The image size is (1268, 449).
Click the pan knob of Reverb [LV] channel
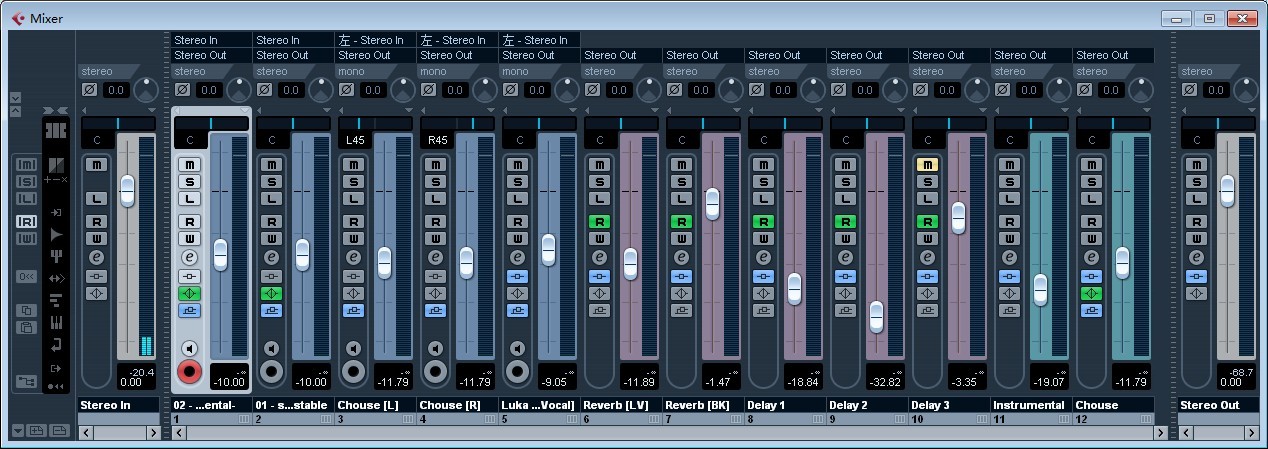[649, 90]
